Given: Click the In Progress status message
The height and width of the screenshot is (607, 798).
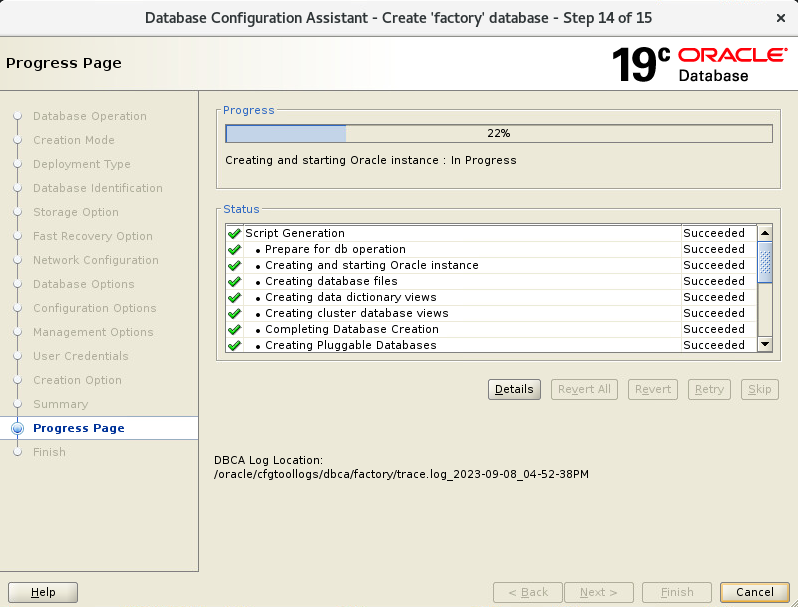Looking at the screenshot, I should click(x=371, y=160).
